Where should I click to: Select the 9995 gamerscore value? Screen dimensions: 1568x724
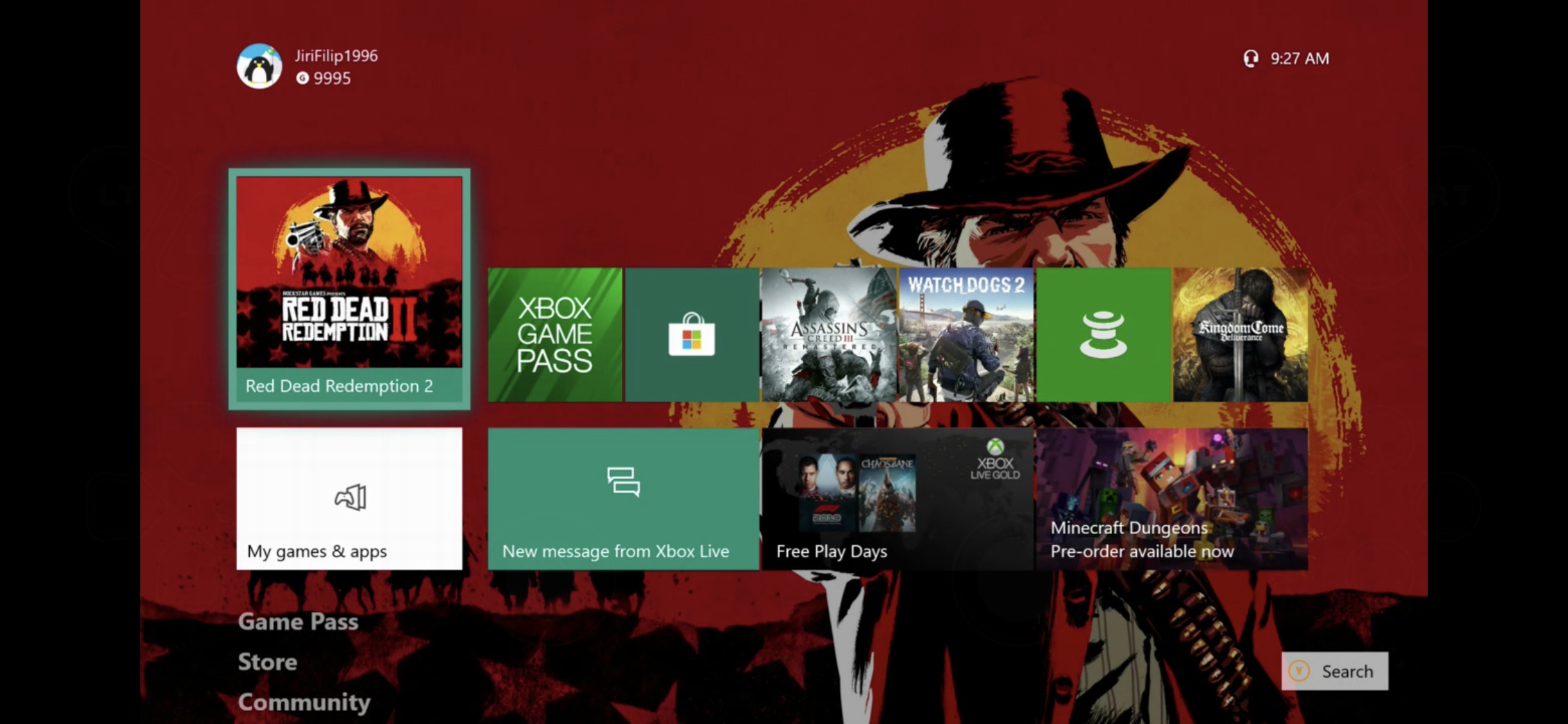[332, 79]
